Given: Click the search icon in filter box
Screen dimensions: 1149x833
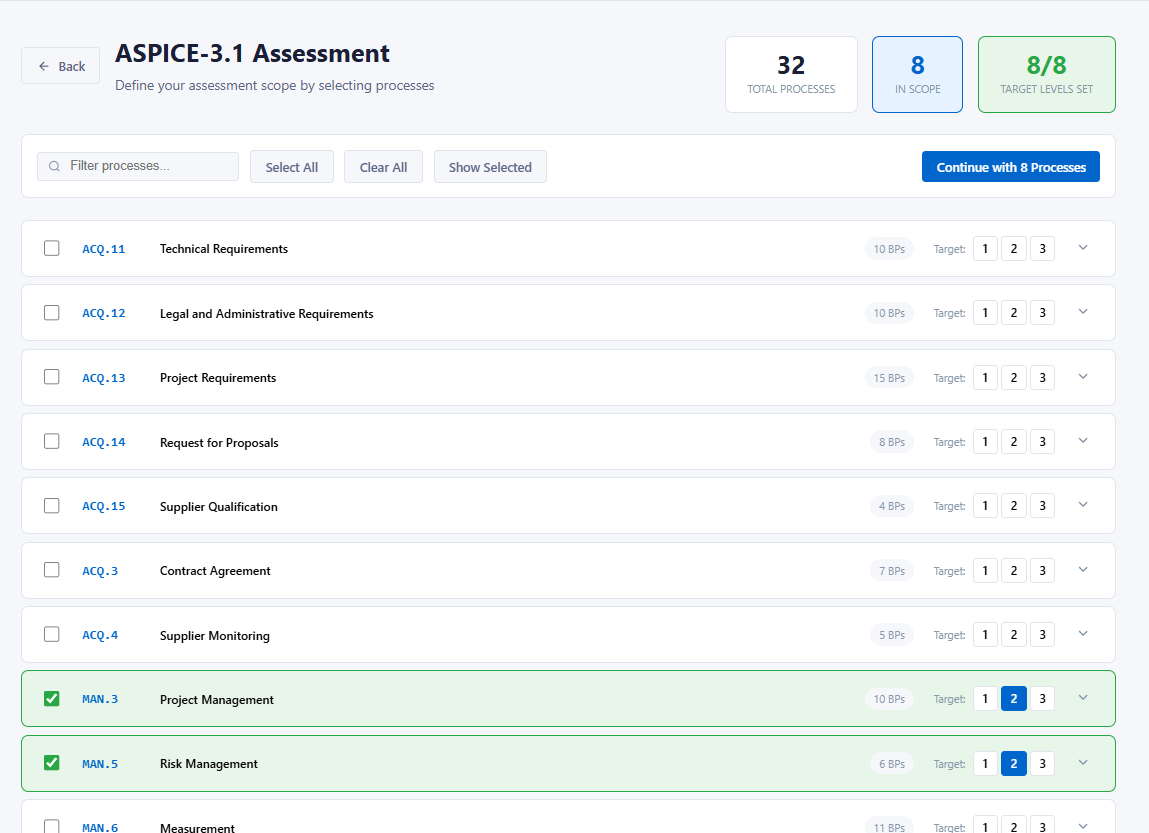Looking at the screenshot, I should (54, 166).
